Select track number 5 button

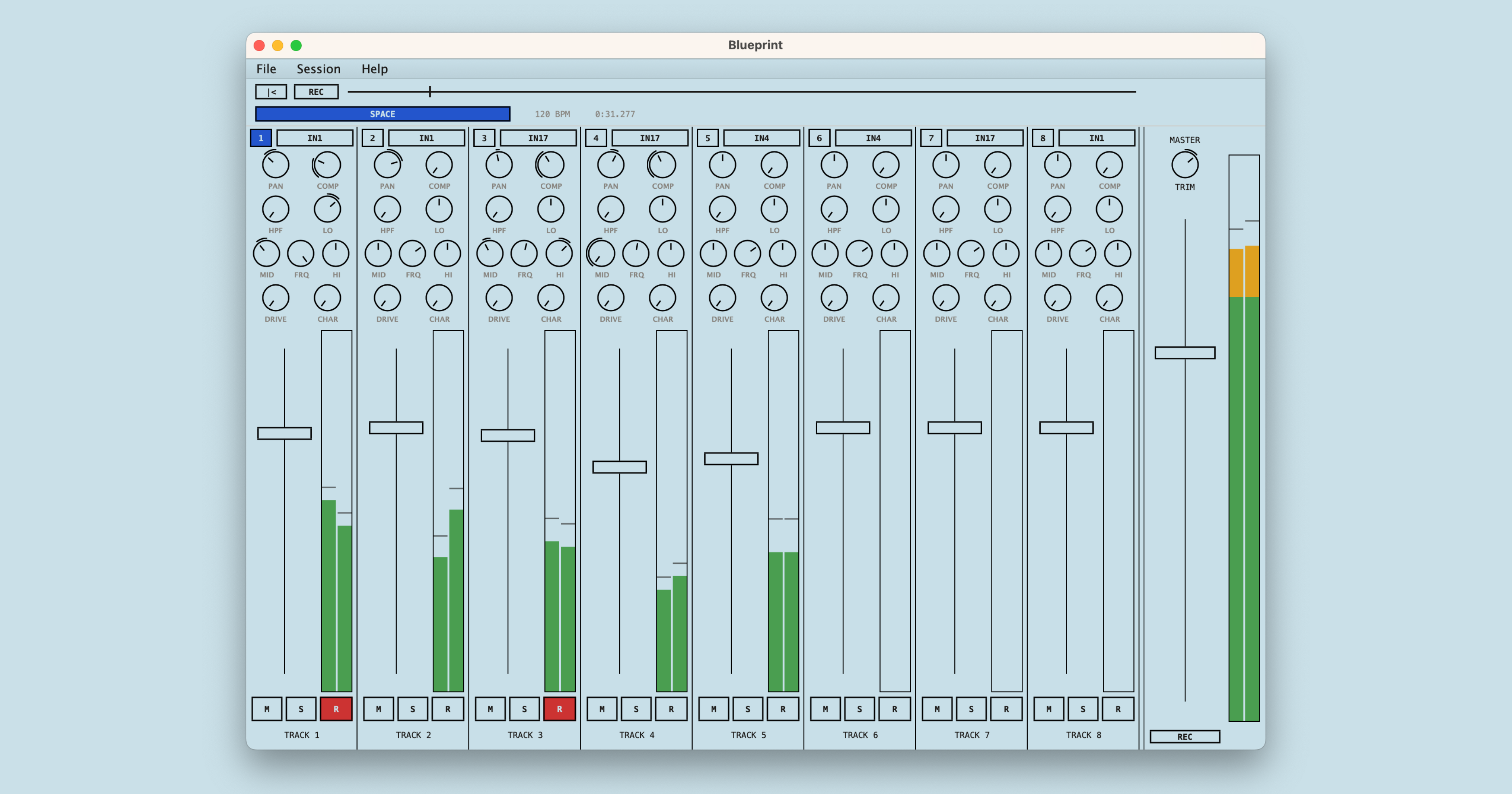(x=707, y=138)
